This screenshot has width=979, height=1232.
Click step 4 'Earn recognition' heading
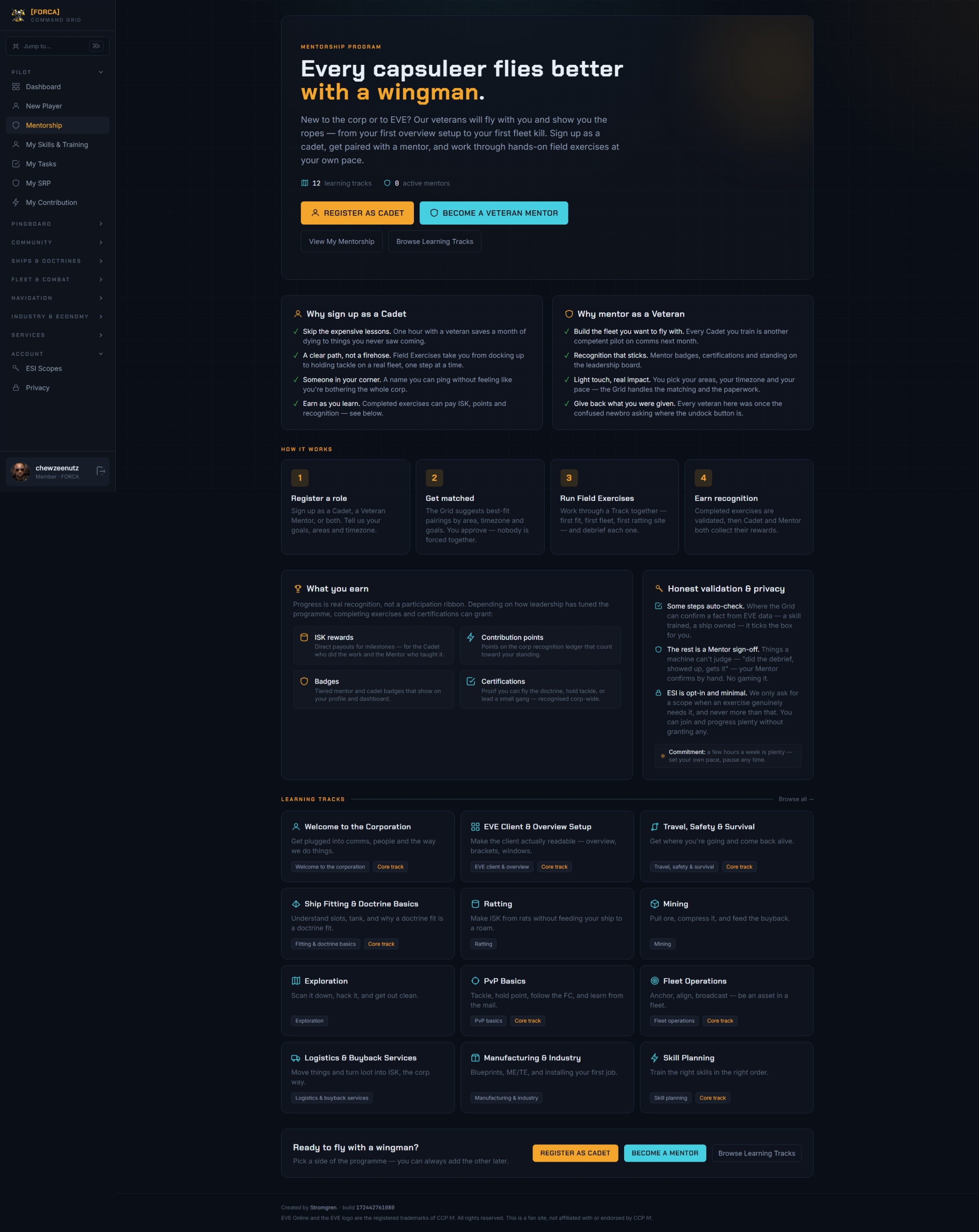[726, 498]
